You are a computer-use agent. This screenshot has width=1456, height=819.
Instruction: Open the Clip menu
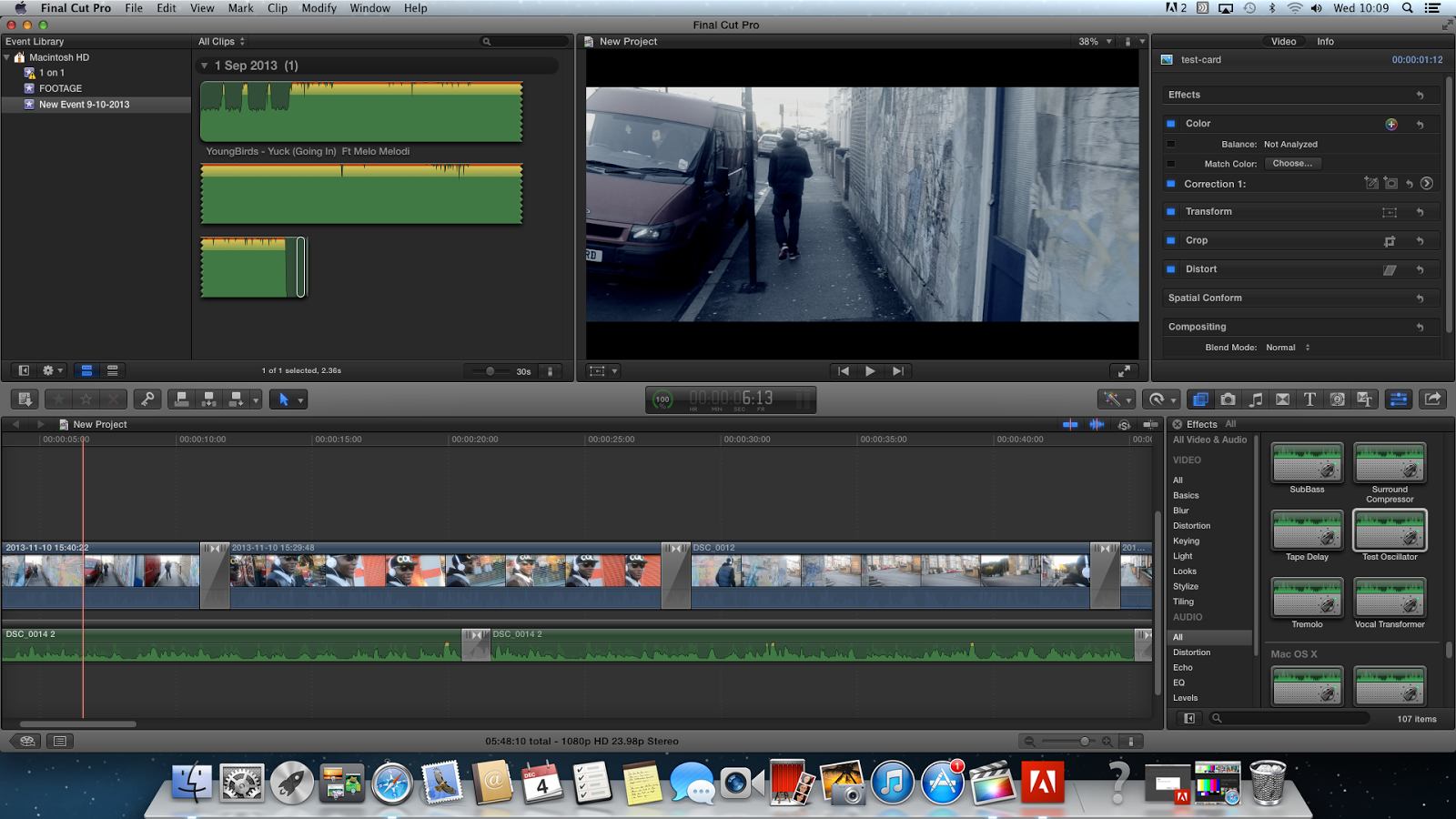[278, 8]
